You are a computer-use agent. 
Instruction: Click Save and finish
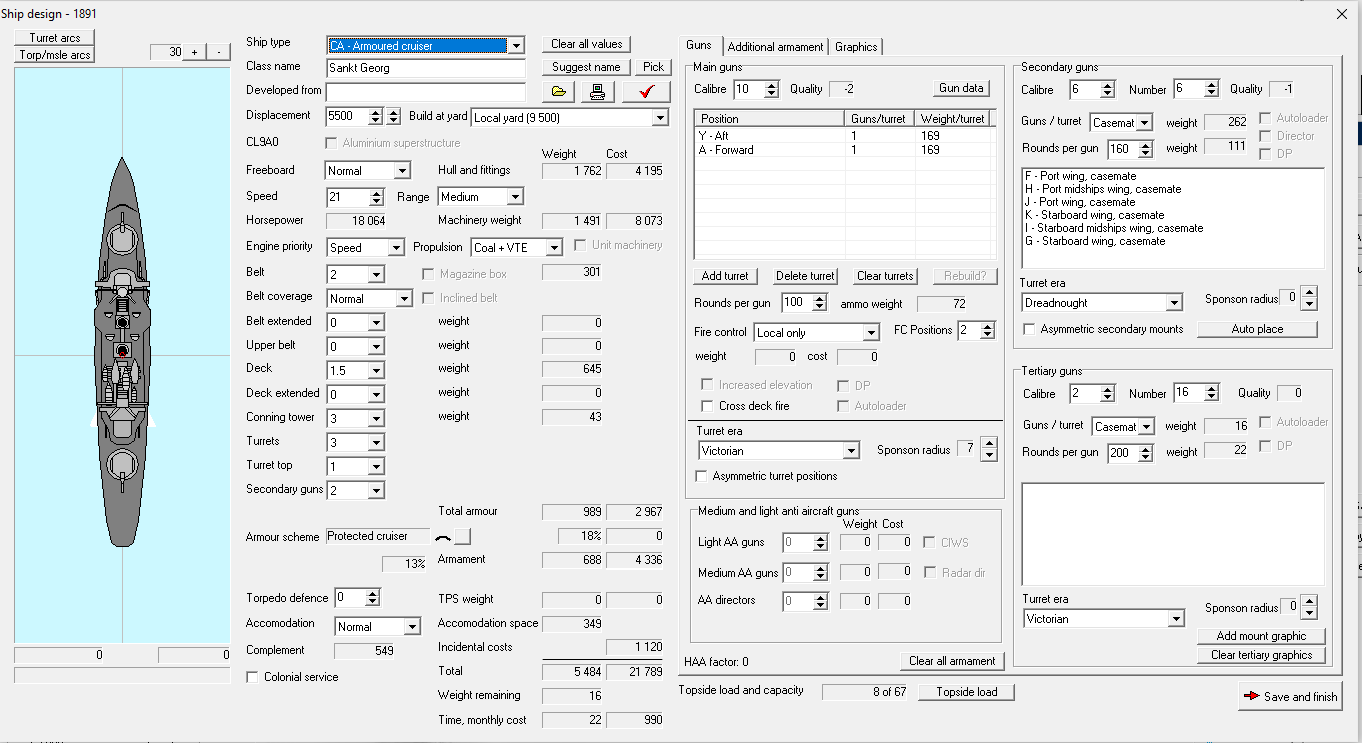pos(1290,696)
